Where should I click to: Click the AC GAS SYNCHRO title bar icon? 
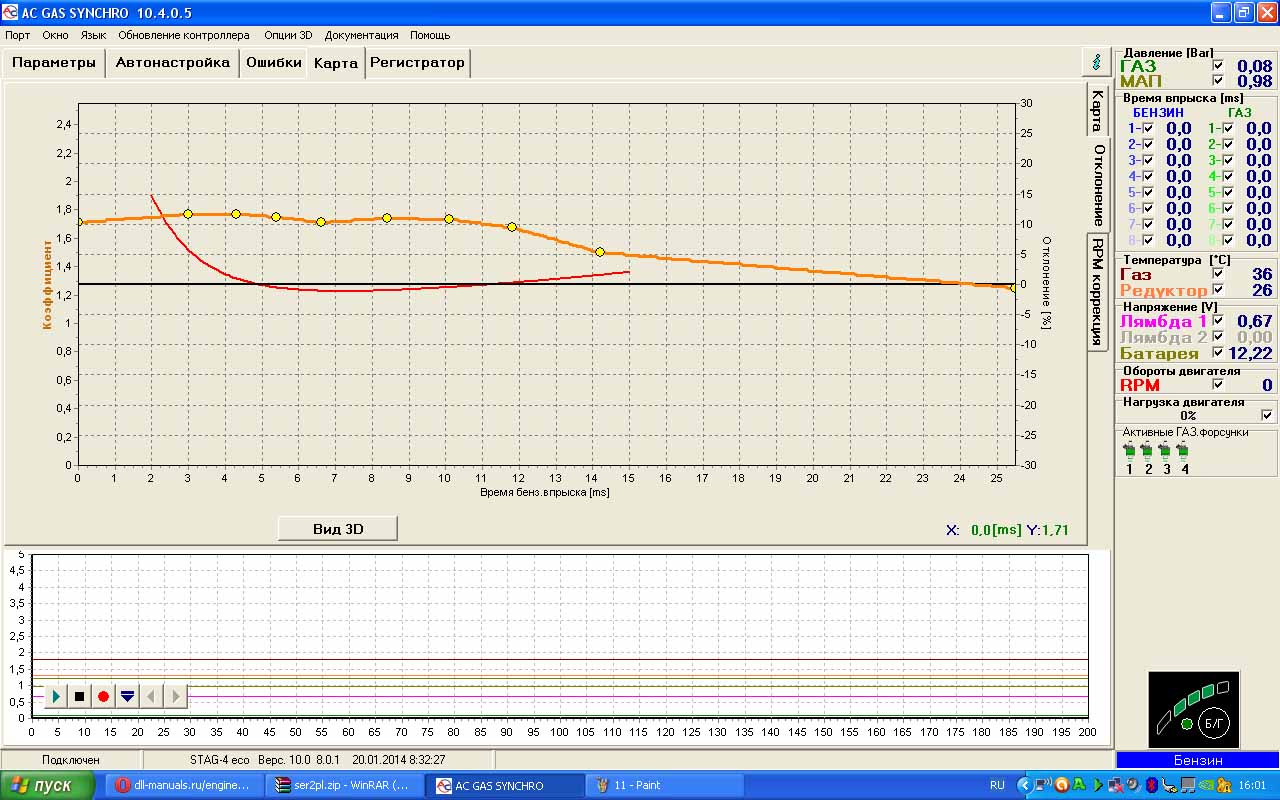coord(11,12)
